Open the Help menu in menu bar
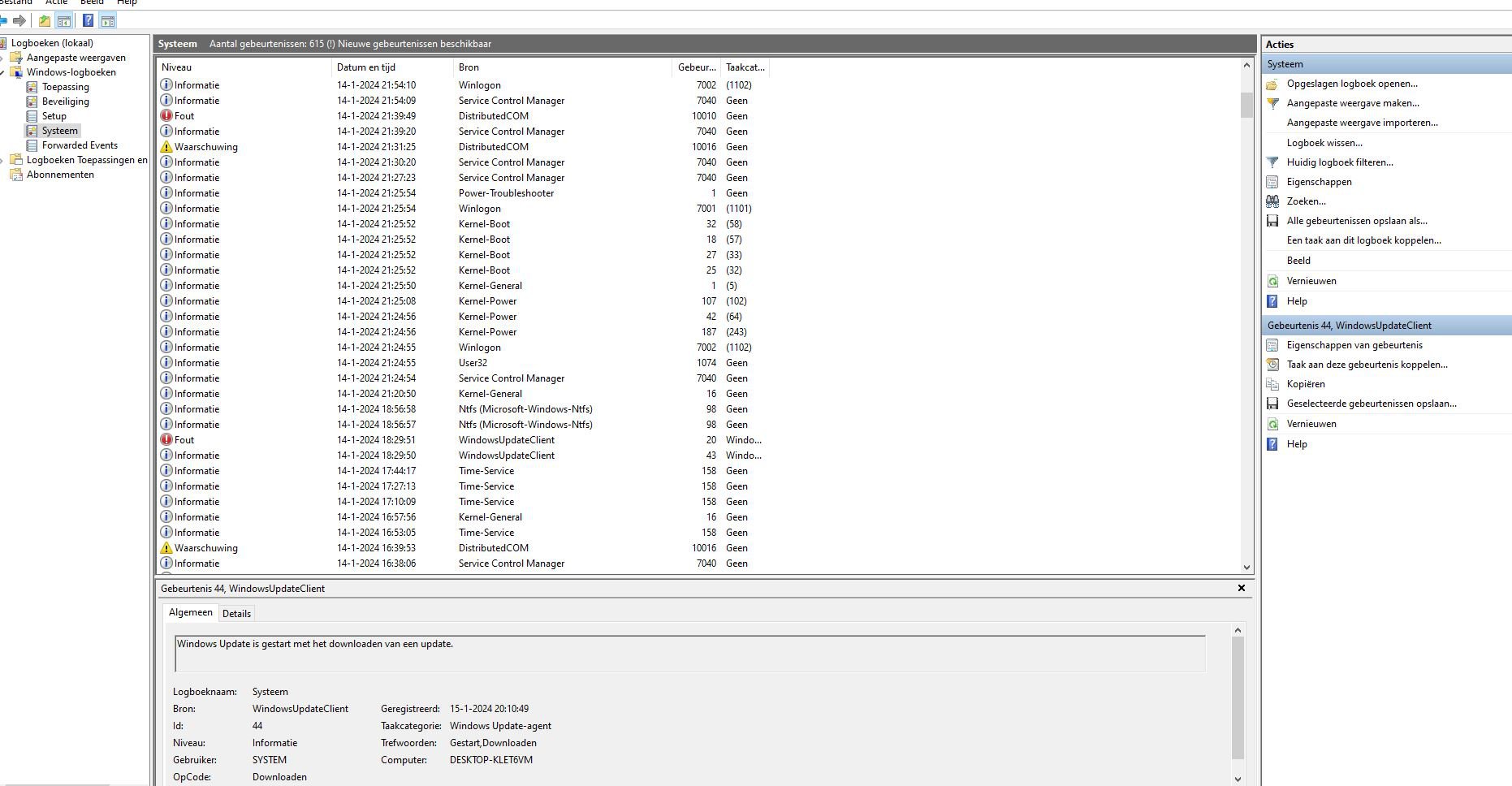This screenshot has width=1512, height=786. [127, 2]
